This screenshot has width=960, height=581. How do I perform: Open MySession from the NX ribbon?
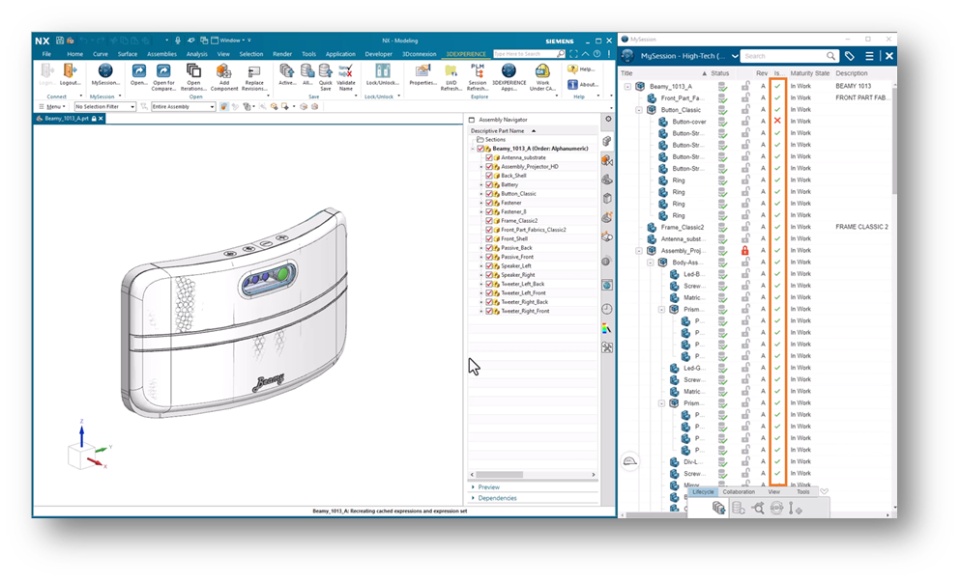pyautogui.click(x=105, y=71)
